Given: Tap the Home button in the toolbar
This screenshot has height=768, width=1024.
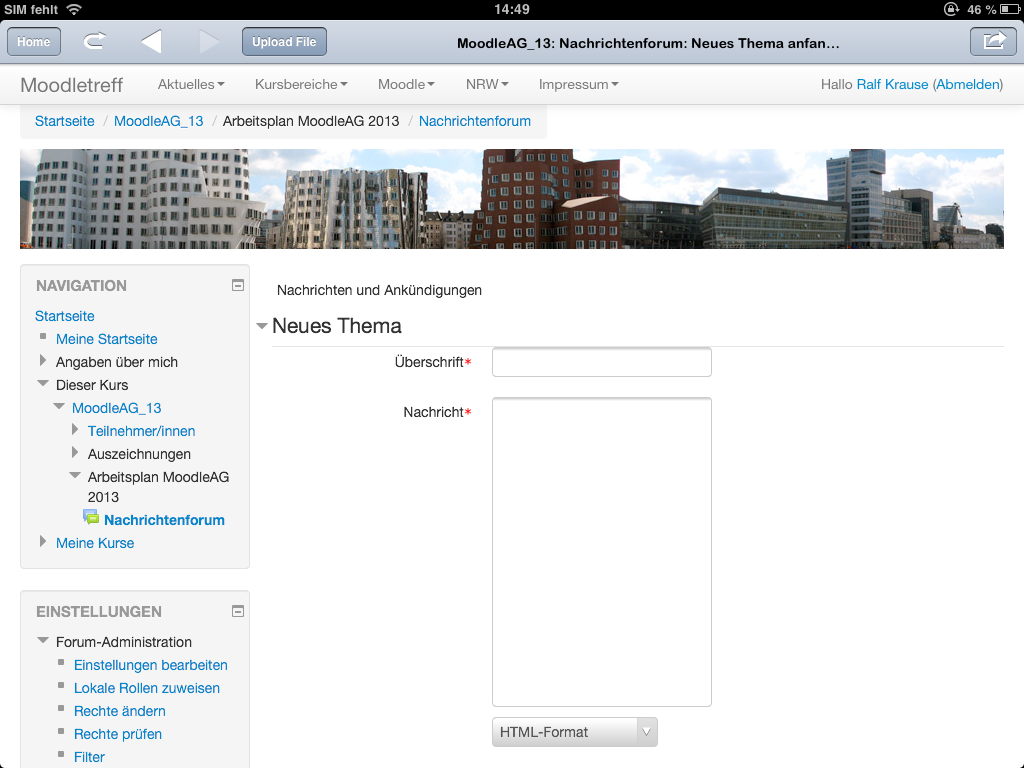Looking at the screenshot, I should (34, 42).
